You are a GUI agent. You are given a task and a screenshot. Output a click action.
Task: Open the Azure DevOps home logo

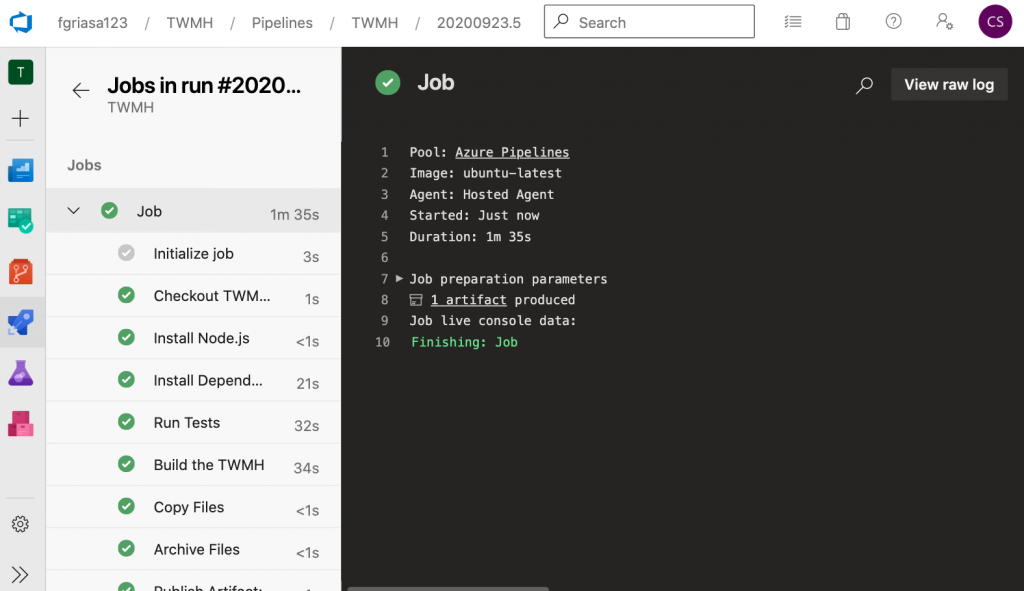21,22
